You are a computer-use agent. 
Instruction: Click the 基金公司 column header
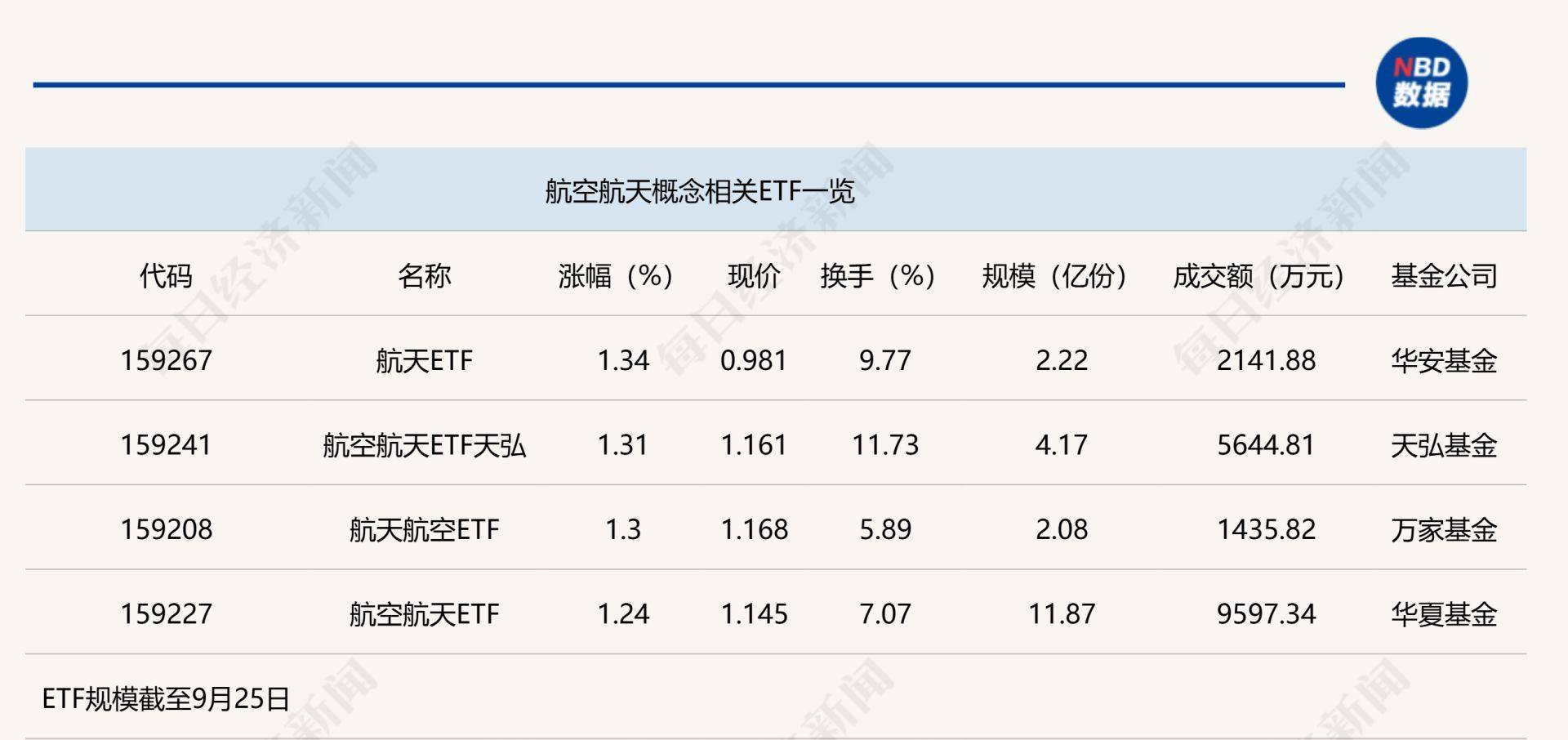pos(1444,276)
